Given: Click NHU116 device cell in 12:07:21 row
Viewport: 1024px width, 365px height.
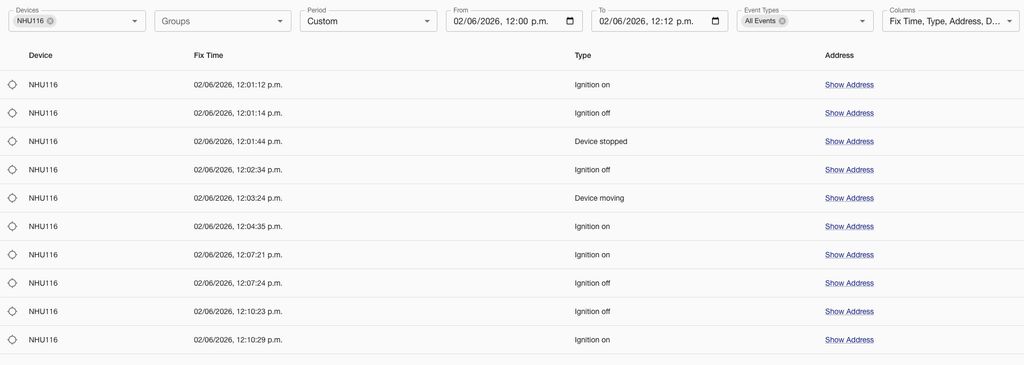Looking at the screenshot, I should coord(43,255).
